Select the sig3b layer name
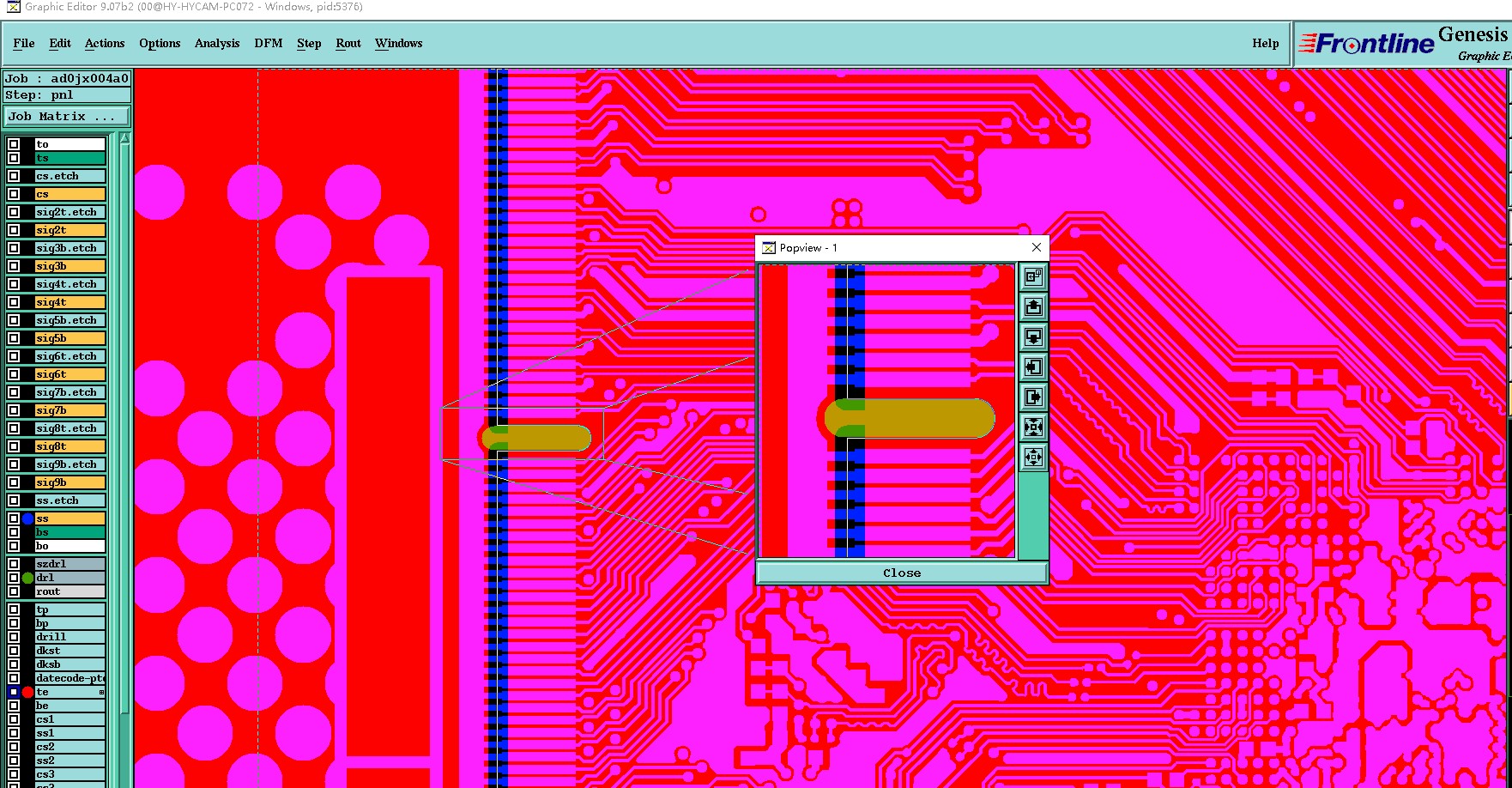Image resolution: width=1512 pixels, height=788 pixels. coord(70,266)
